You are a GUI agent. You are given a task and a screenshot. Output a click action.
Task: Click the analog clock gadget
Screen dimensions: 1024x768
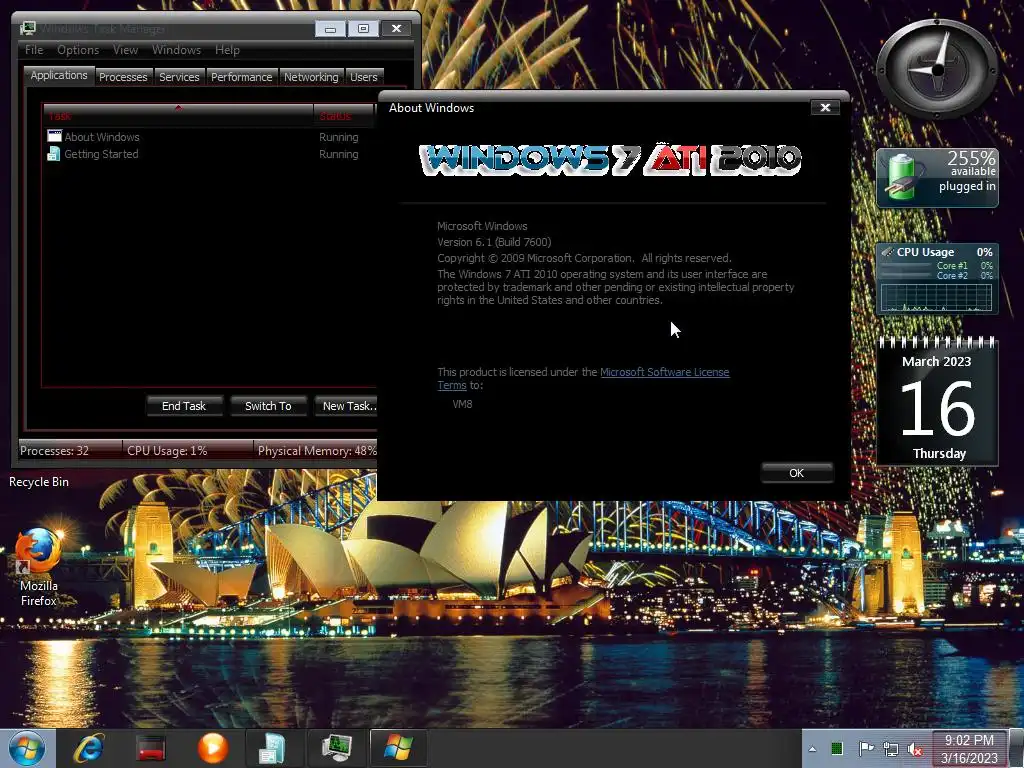tap(937, 69)
